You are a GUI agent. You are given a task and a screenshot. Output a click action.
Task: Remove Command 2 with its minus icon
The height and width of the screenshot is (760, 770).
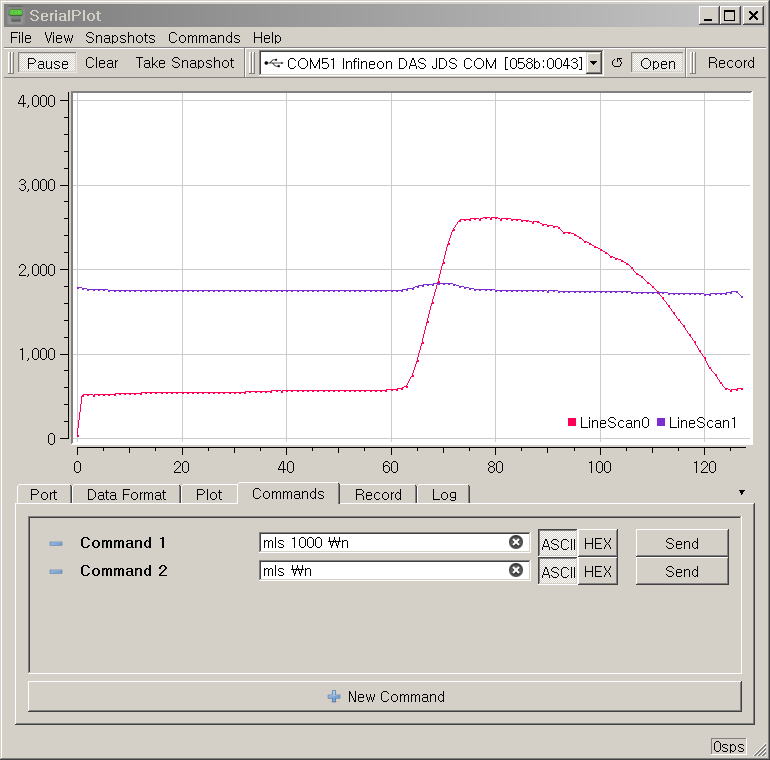56,571
